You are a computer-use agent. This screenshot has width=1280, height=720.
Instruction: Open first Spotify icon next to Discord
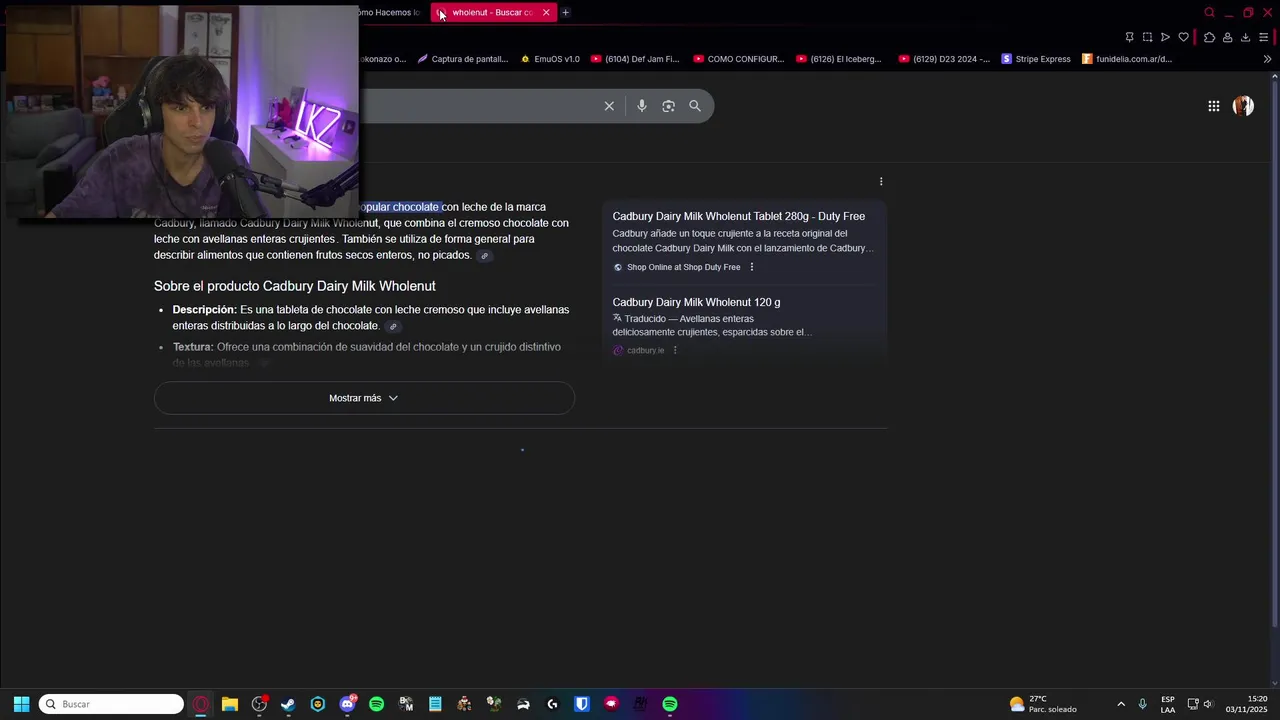[376, 704]
